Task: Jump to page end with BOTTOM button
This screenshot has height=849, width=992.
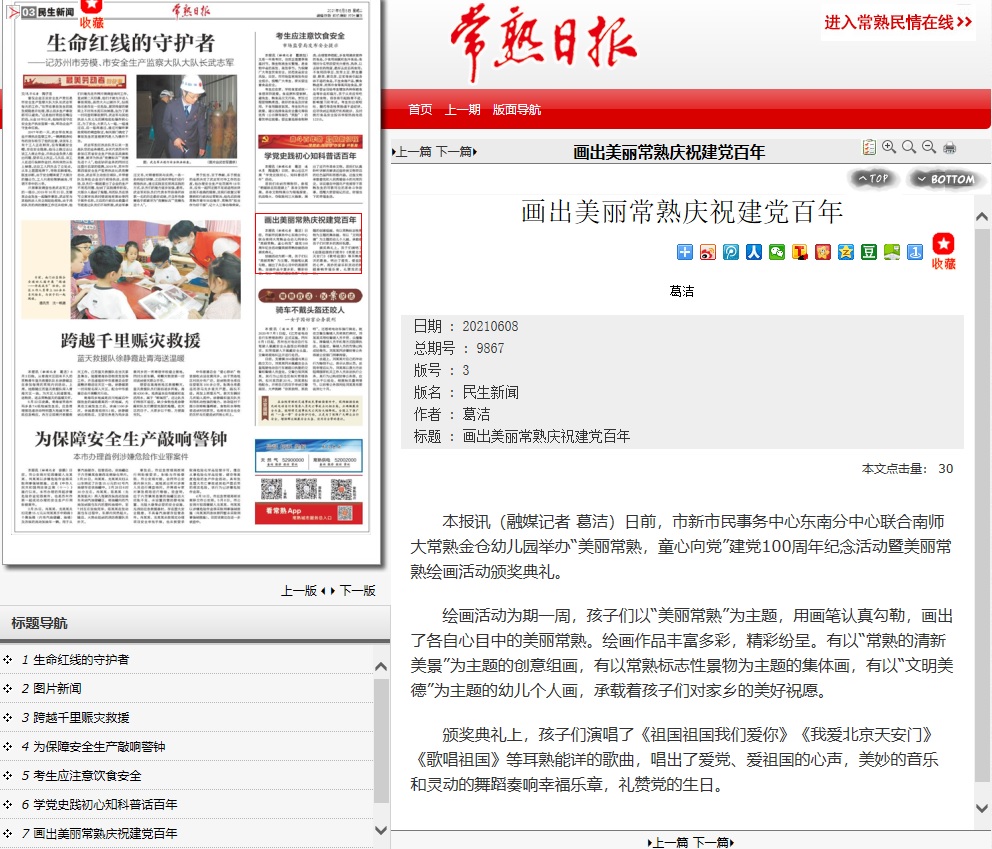Action: (x=945, y=179)
